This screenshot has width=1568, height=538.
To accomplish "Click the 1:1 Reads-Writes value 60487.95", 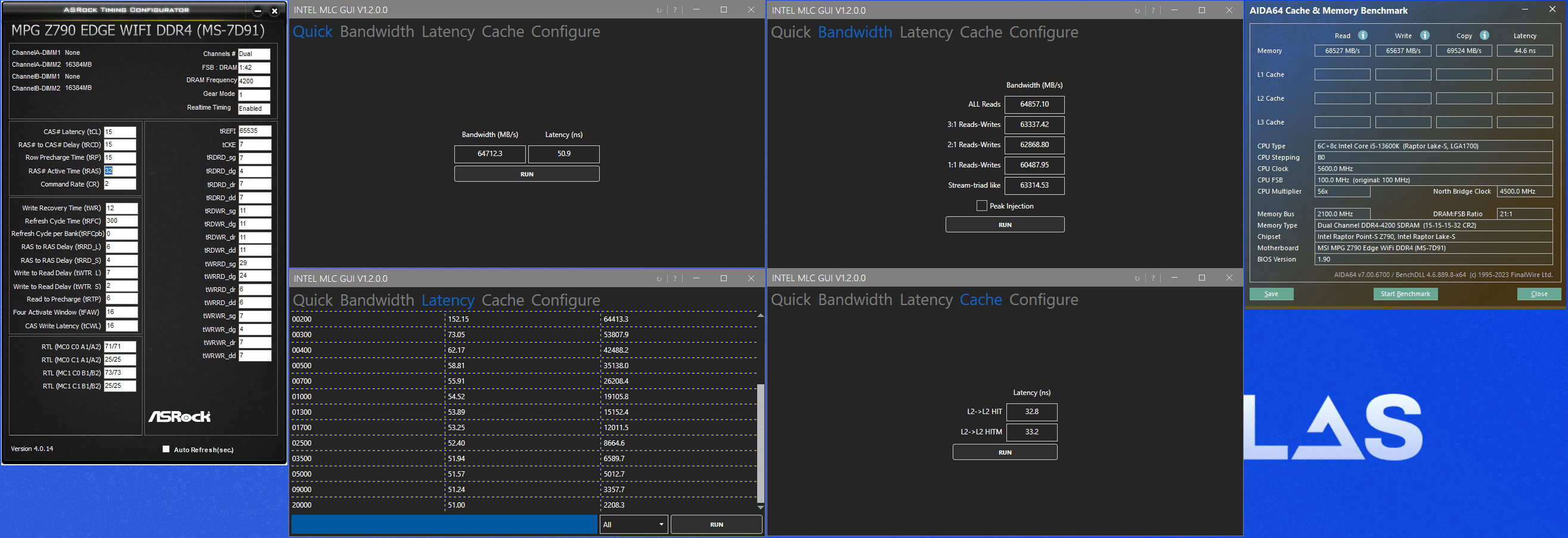I will point(1034,166).
